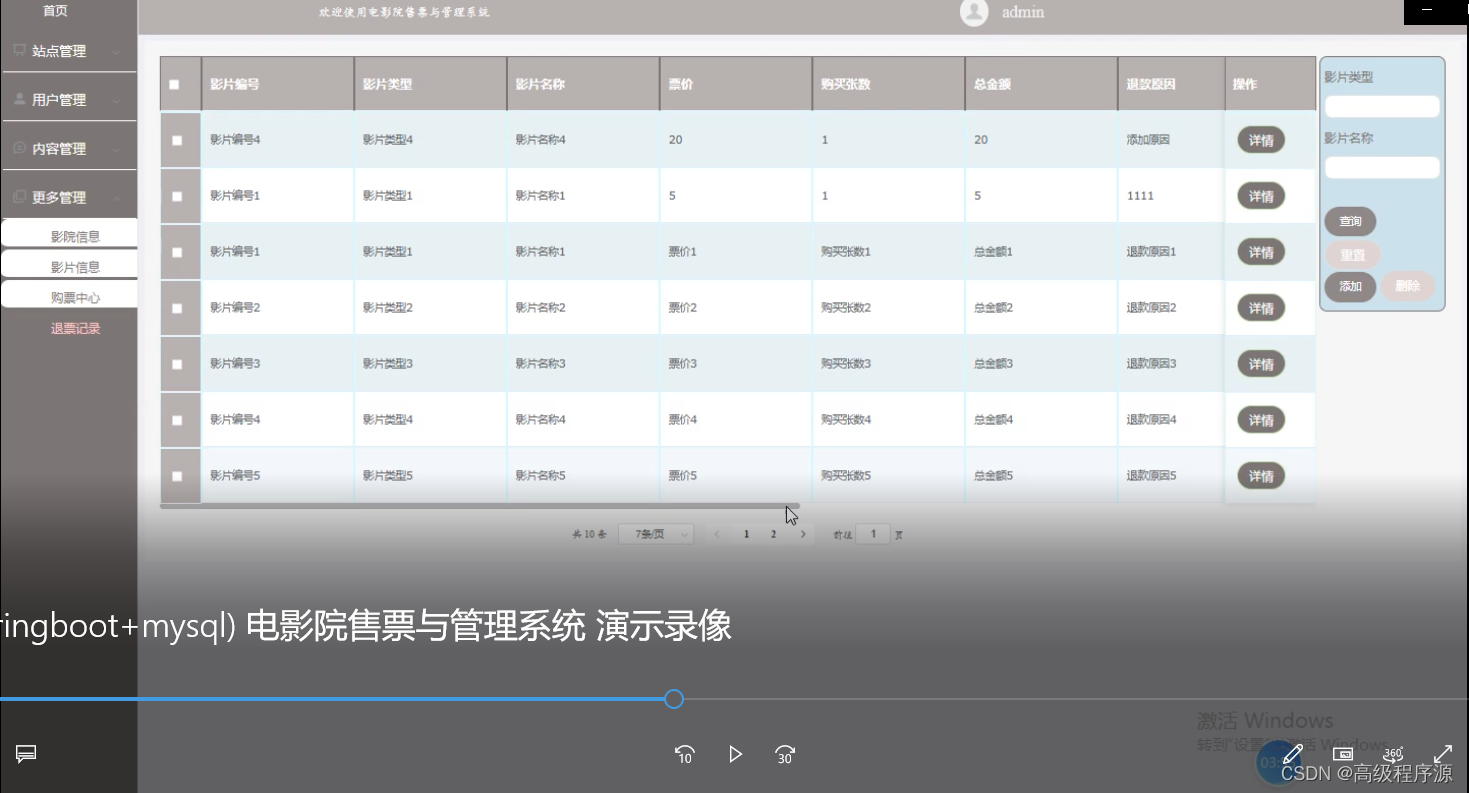Open the 7条/页 page size dropdown
The height and width of the screenshot is (793, 1469).
[656, 535]
